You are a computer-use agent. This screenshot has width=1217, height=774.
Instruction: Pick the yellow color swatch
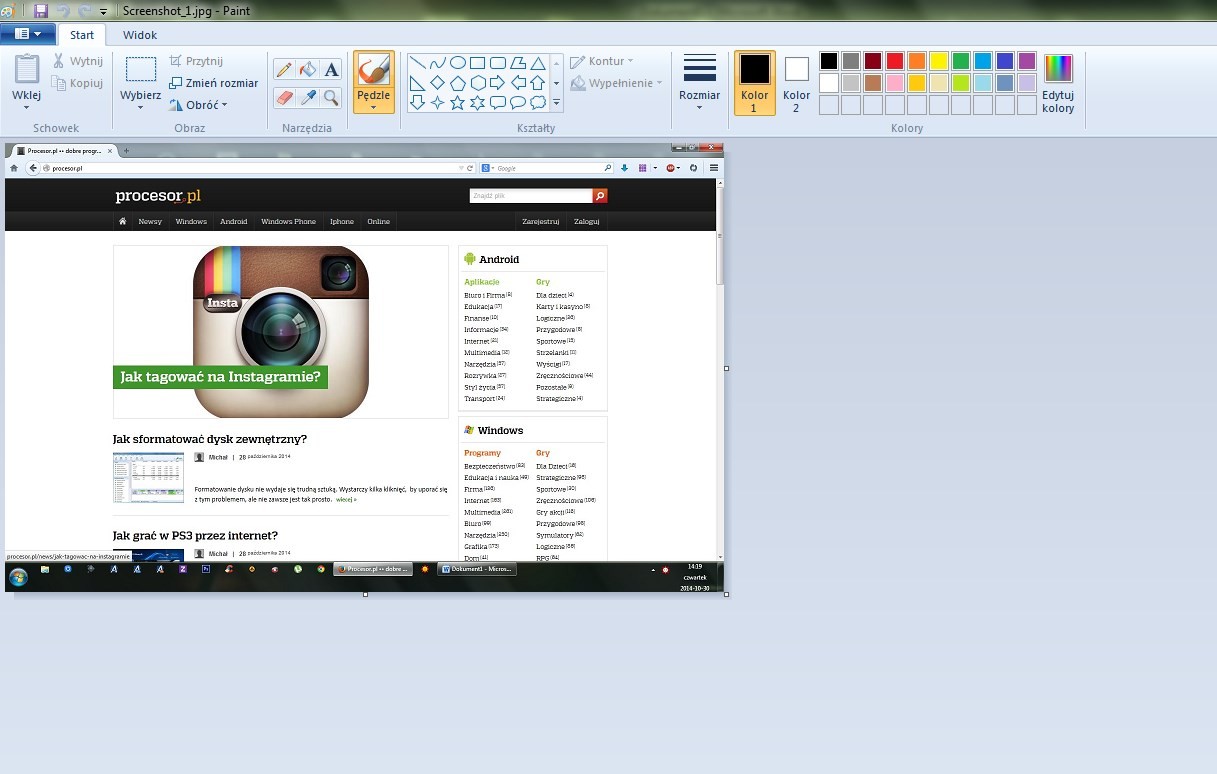point(939,61)
